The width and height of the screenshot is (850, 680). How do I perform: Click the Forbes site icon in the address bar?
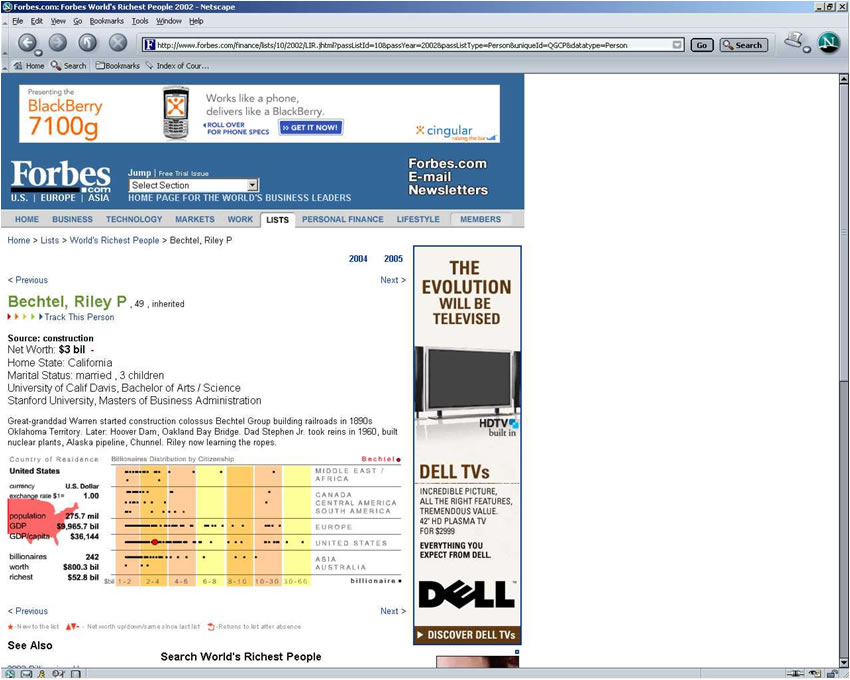pyautogui.click(x=150, y=45)
